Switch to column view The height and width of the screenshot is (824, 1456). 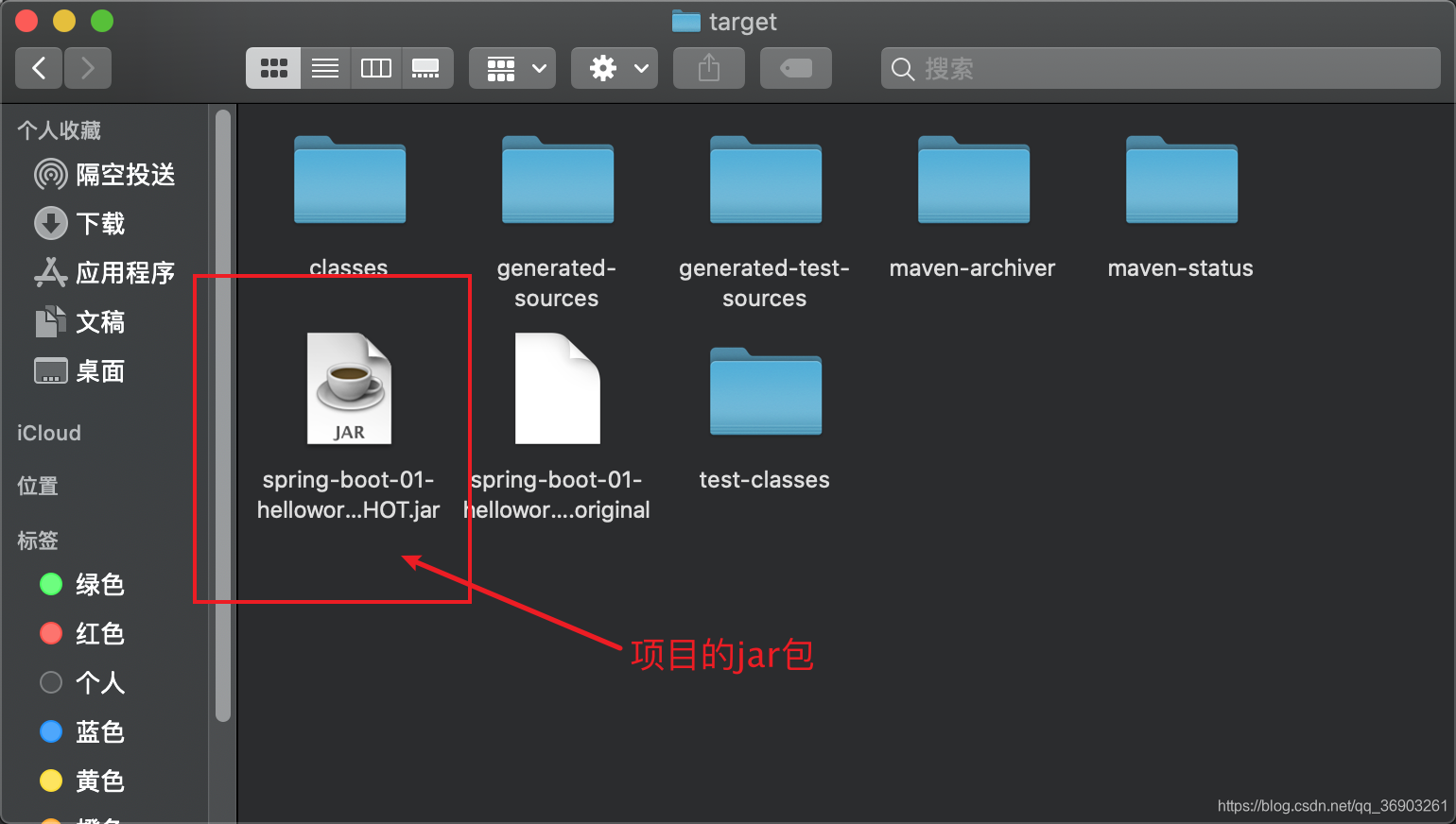pyautogui.click(x=376, y=68)
